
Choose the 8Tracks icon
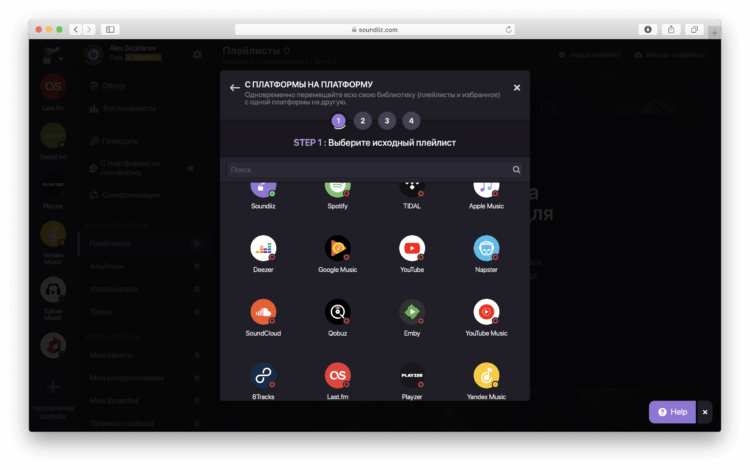click(x=263, y=375)
